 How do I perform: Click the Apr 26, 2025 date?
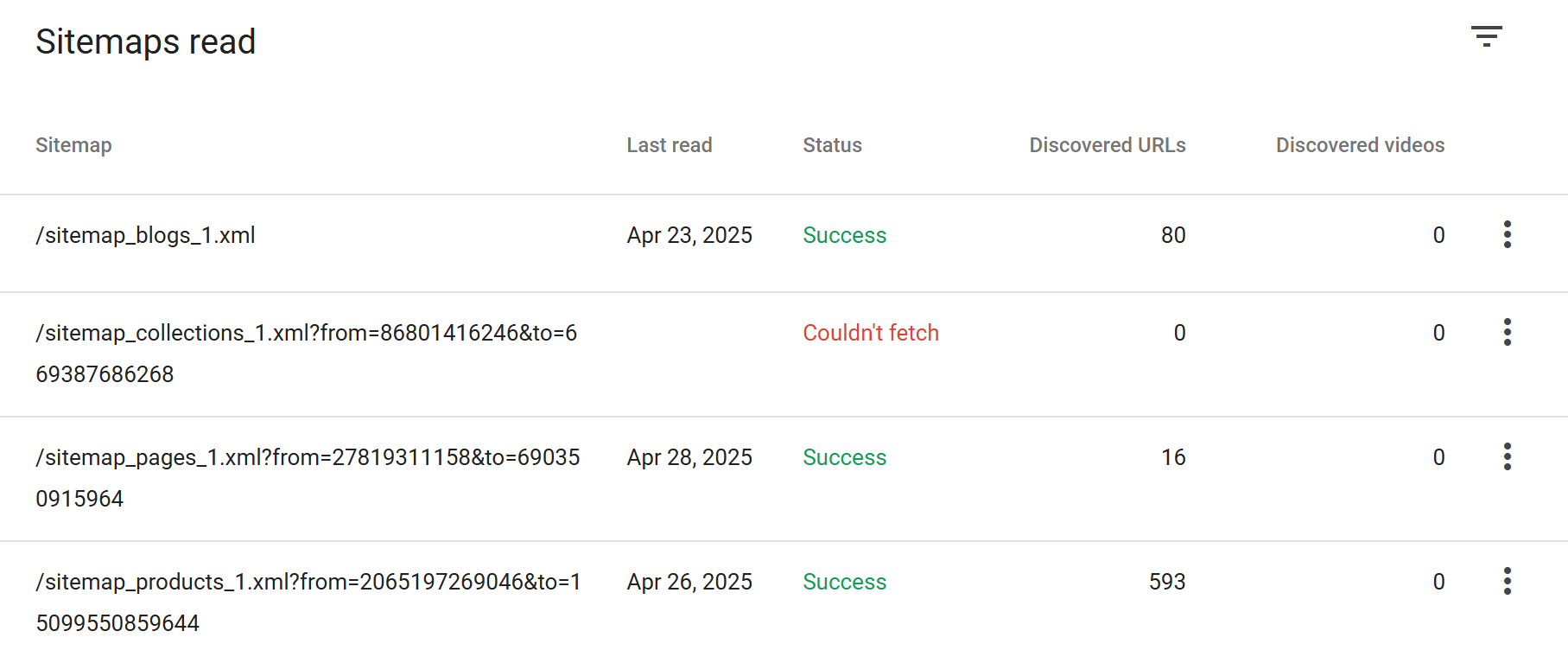(689, 582)
